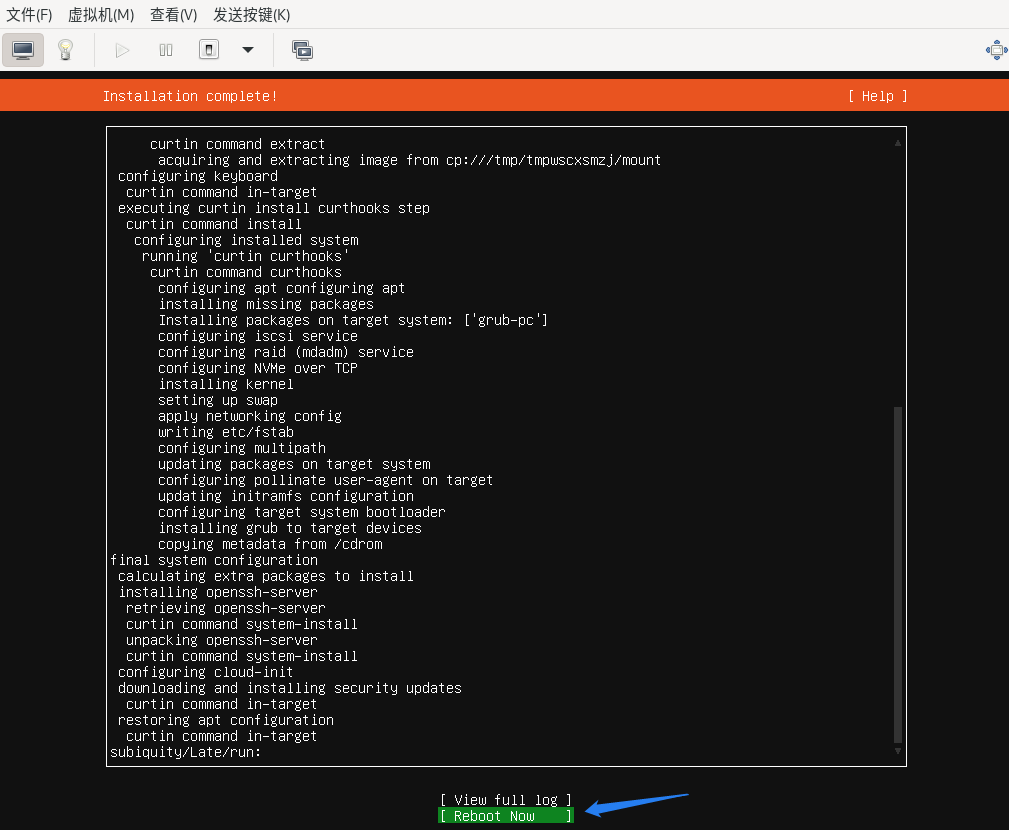Open the shutdown options dropdown arrow
Viewport: 1009px width, 830px height.
point(248,50)
